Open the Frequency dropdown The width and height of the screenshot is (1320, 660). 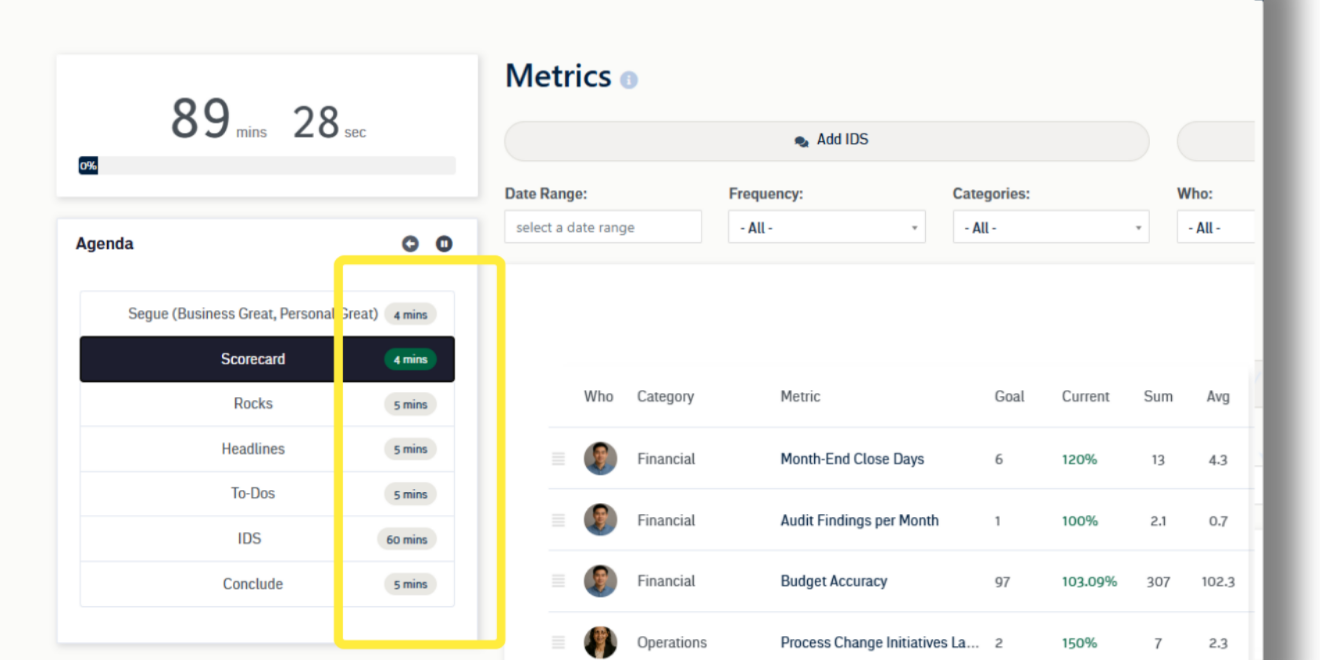826,228
